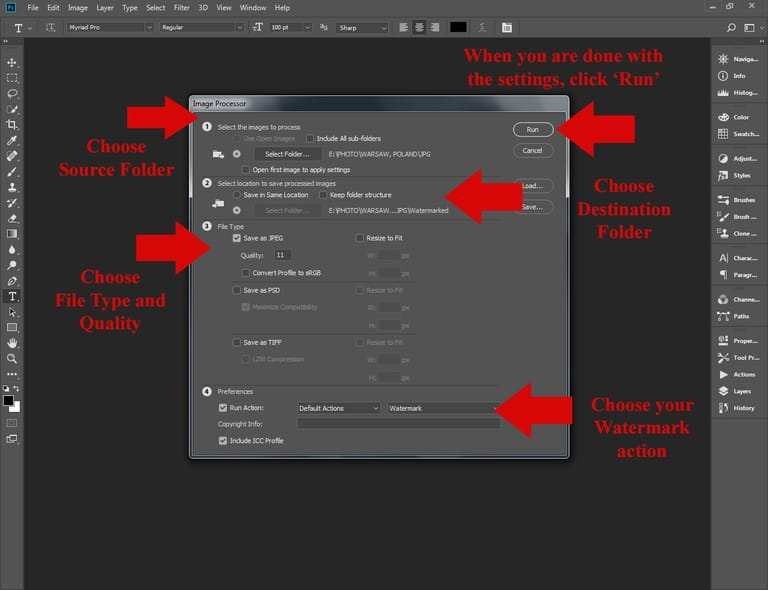
Task: Select the Gradient tool
Action: click(x=12, y=234)
